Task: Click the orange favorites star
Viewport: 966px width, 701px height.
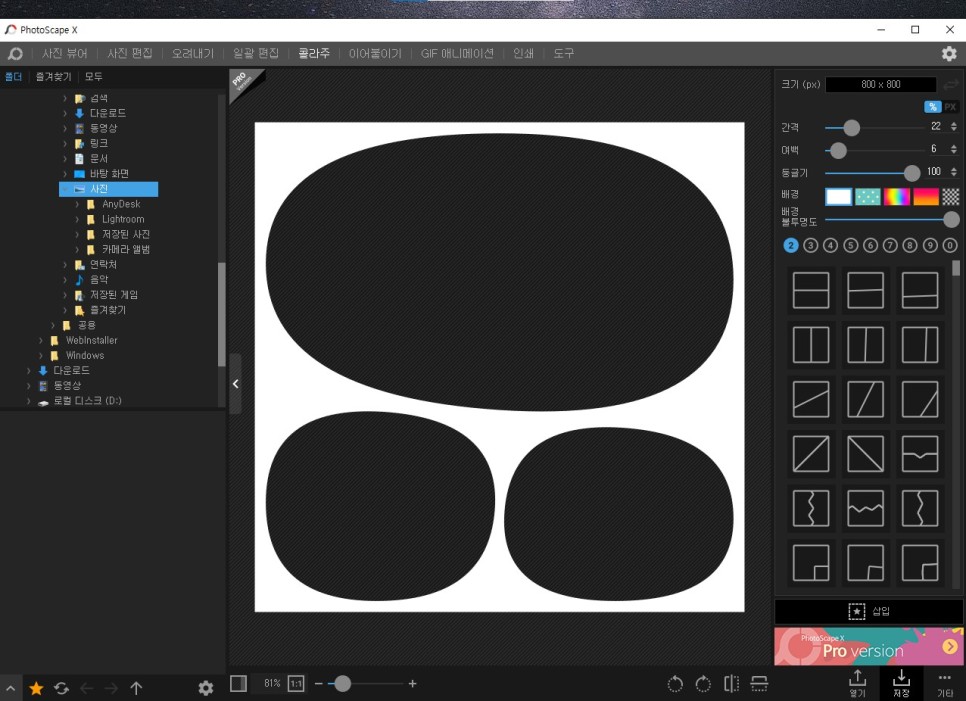Action: (36, 688)
